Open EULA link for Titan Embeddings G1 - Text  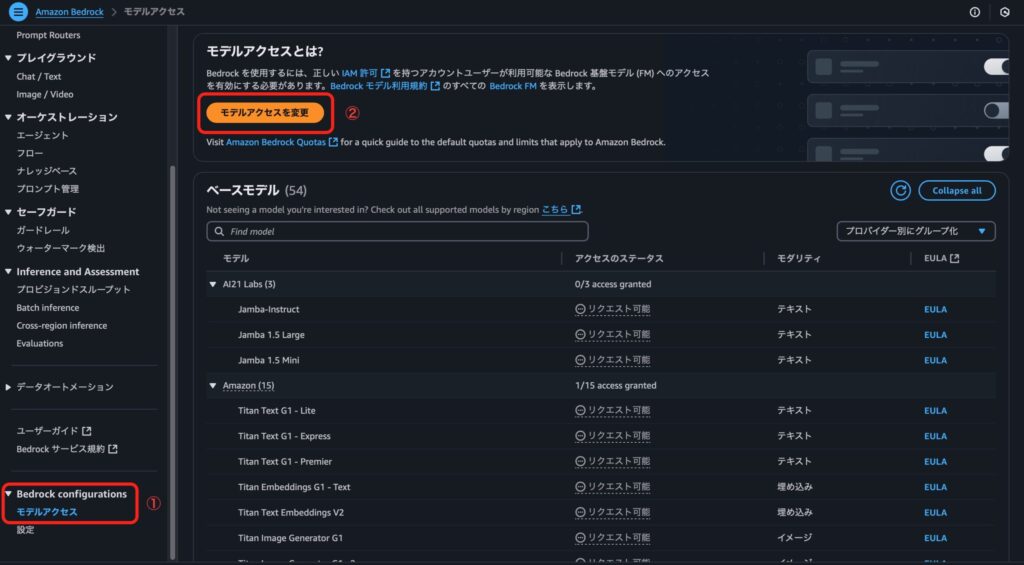935,487
